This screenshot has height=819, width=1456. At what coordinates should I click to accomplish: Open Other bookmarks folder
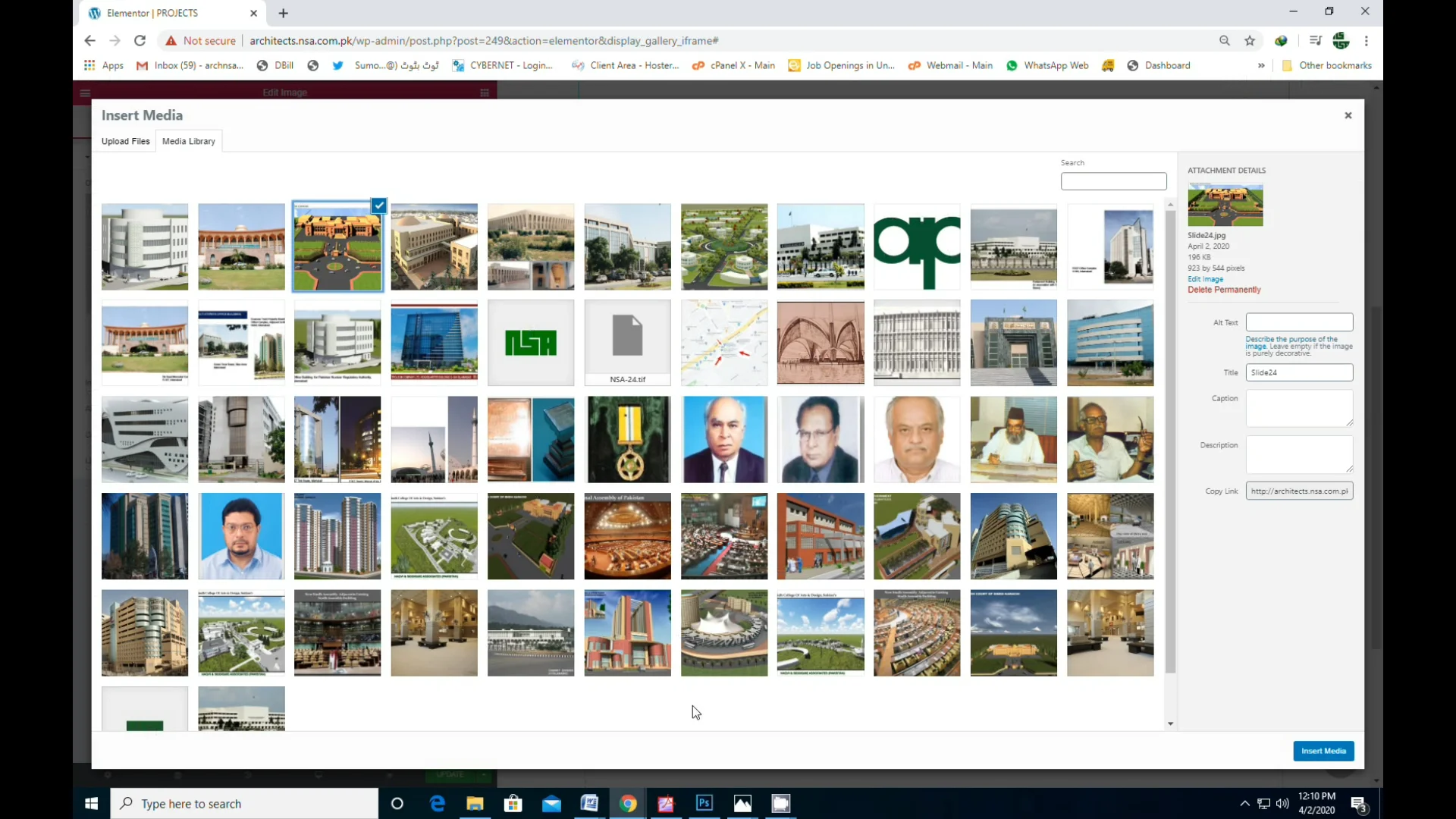coord(1327,65)
